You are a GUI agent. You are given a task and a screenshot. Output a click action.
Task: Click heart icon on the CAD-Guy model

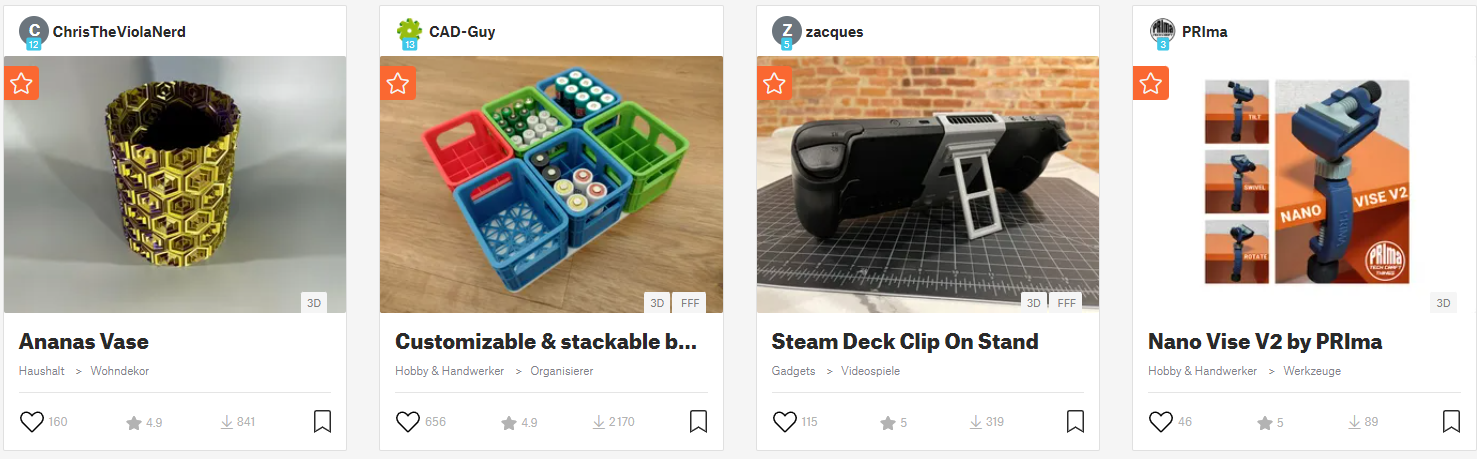pyautogui.click(x=408, y=422)
